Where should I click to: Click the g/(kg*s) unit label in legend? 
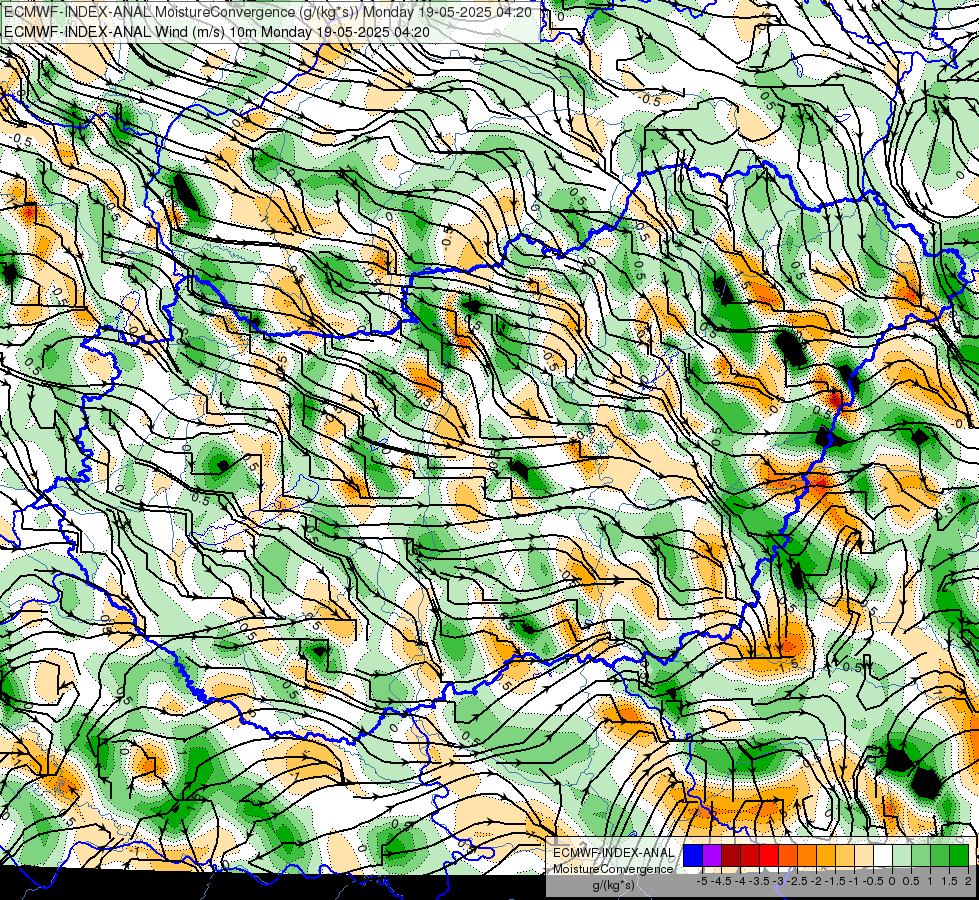[x=613, y=886]
